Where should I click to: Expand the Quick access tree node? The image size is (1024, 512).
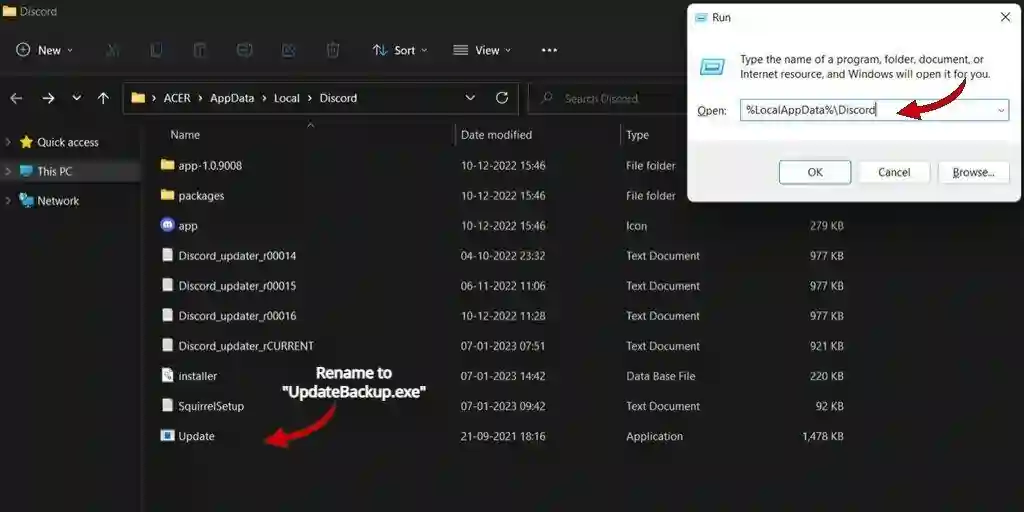[8, 142]
